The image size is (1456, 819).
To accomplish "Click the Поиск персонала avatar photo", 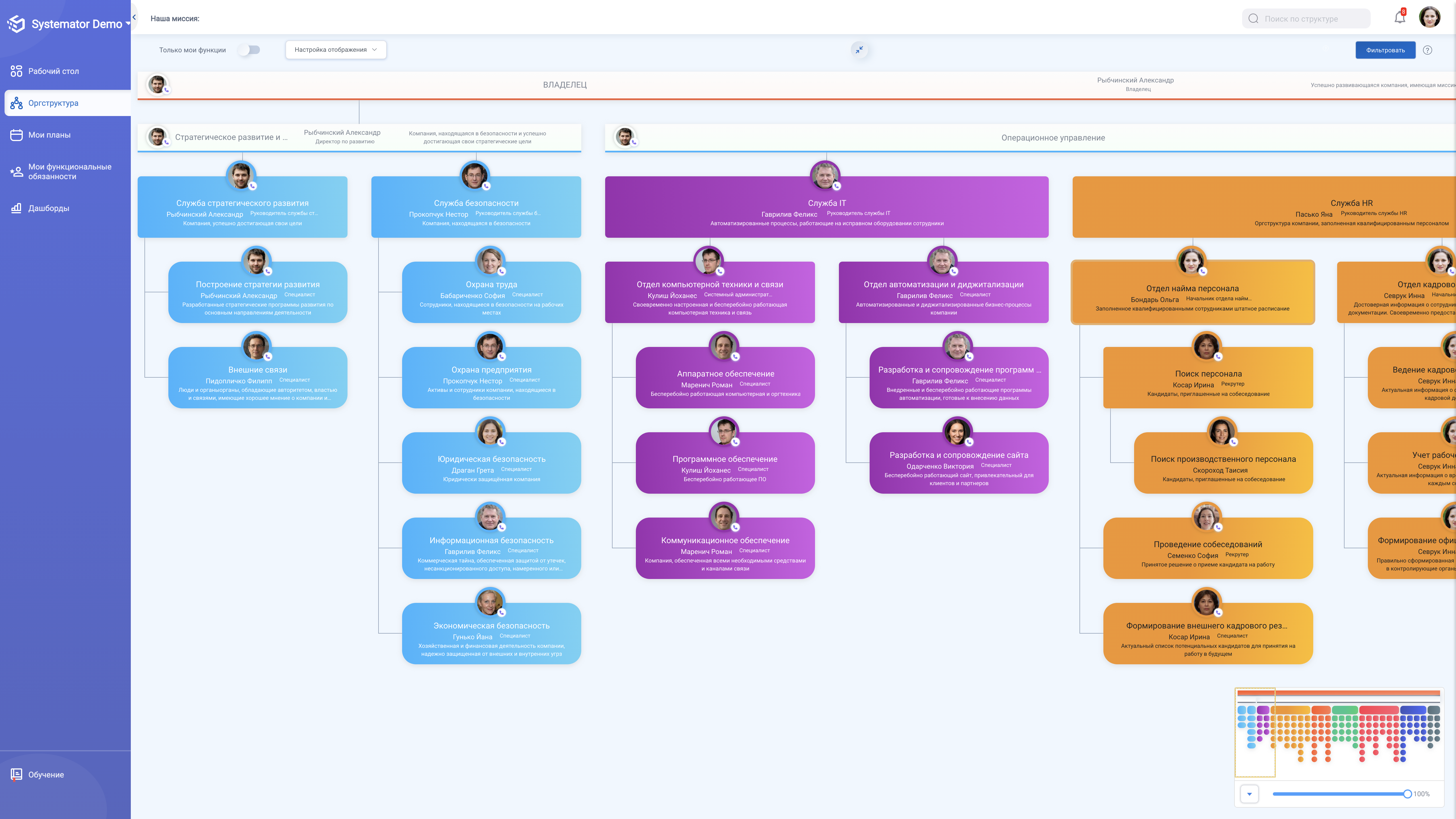I will pyautogui.click(x=1207, y=346).
